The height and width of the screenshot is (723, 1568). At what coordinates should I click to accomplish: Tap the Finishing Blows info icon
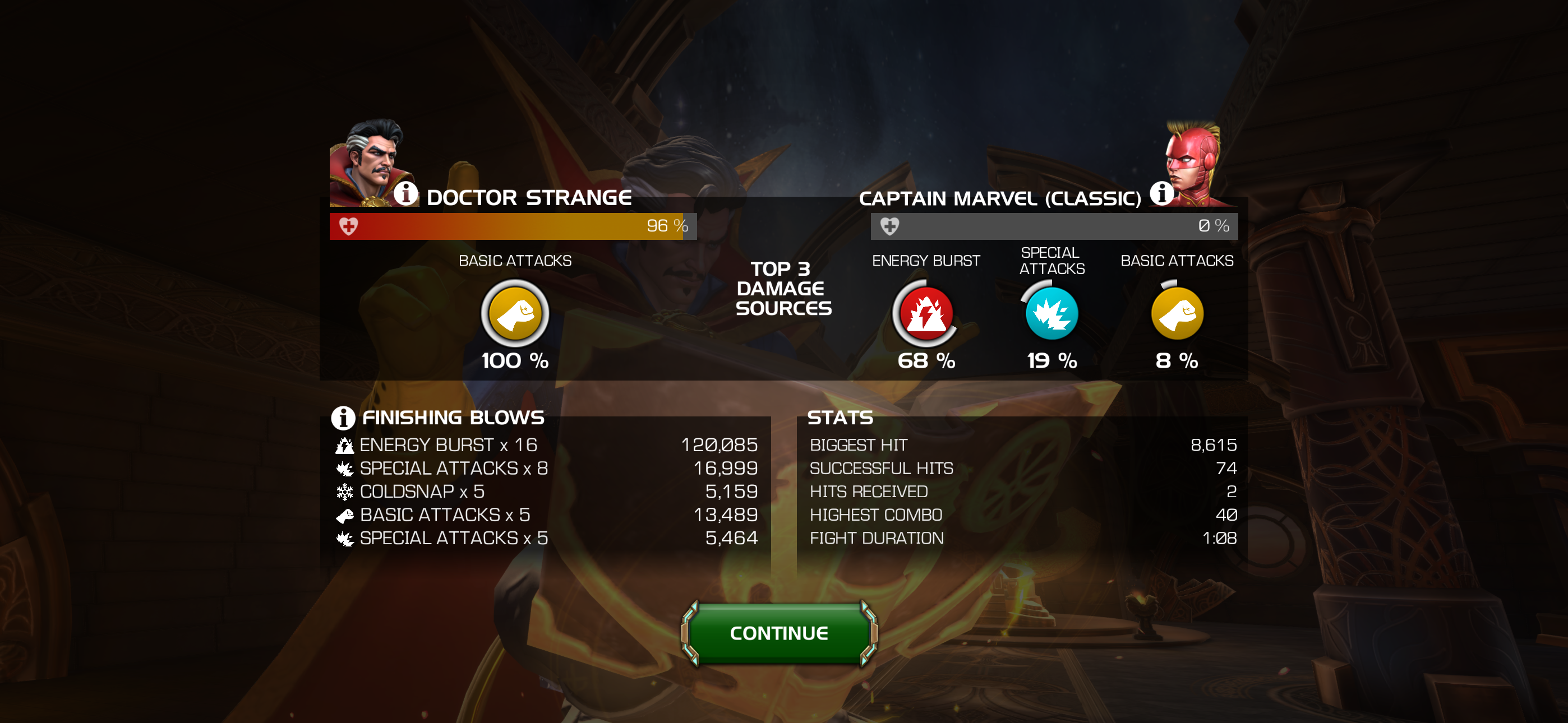(343, 418)
